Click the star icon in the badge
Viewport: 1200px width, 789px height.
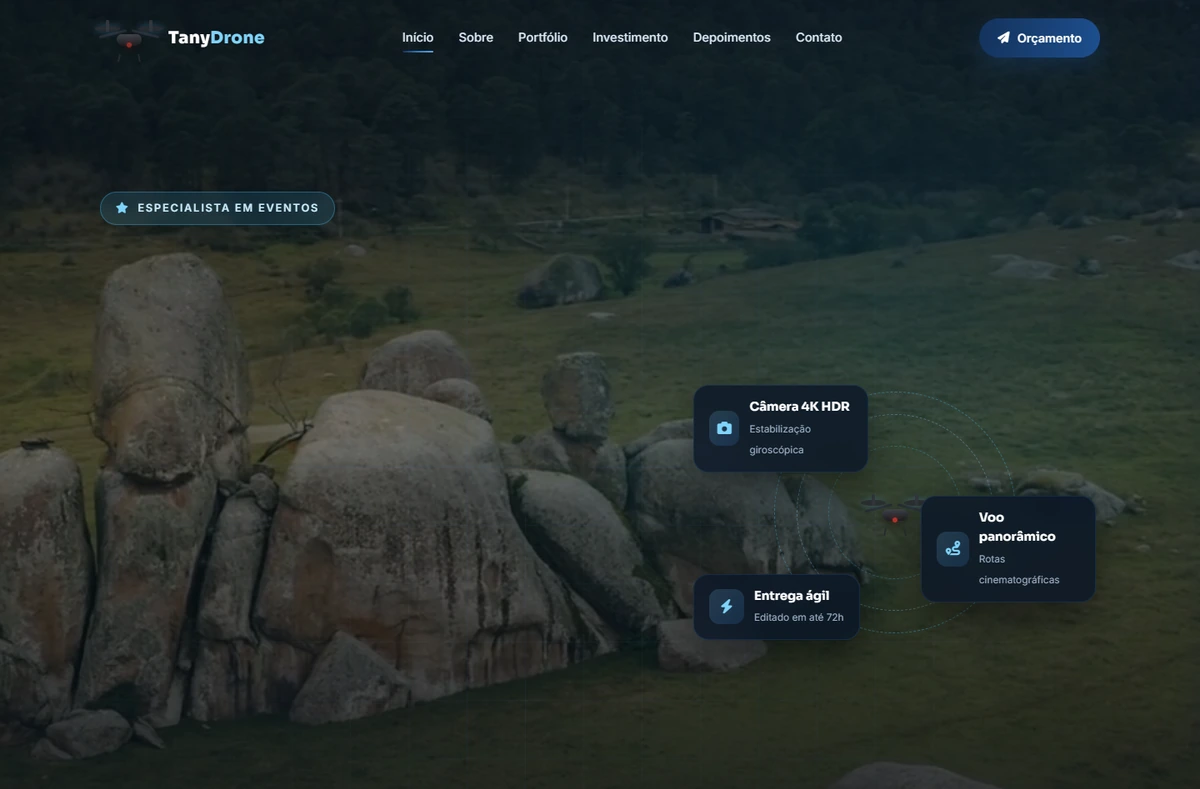point(122,208)
